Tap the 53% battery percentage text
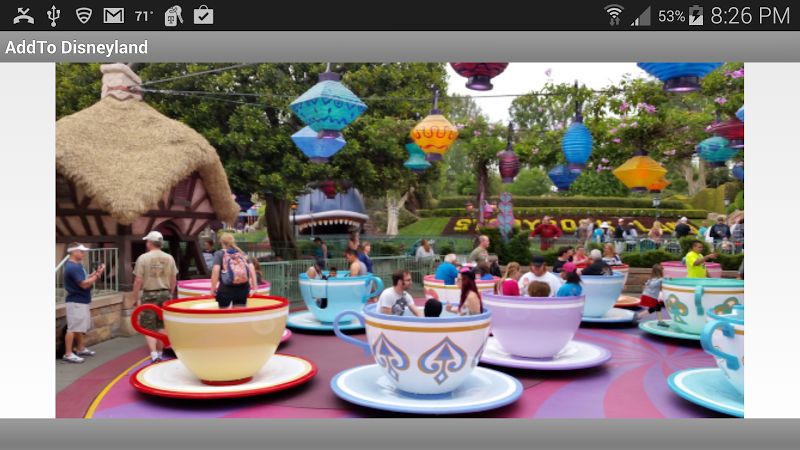The width and height of the screenshot is (800, 450). point(671,16)
